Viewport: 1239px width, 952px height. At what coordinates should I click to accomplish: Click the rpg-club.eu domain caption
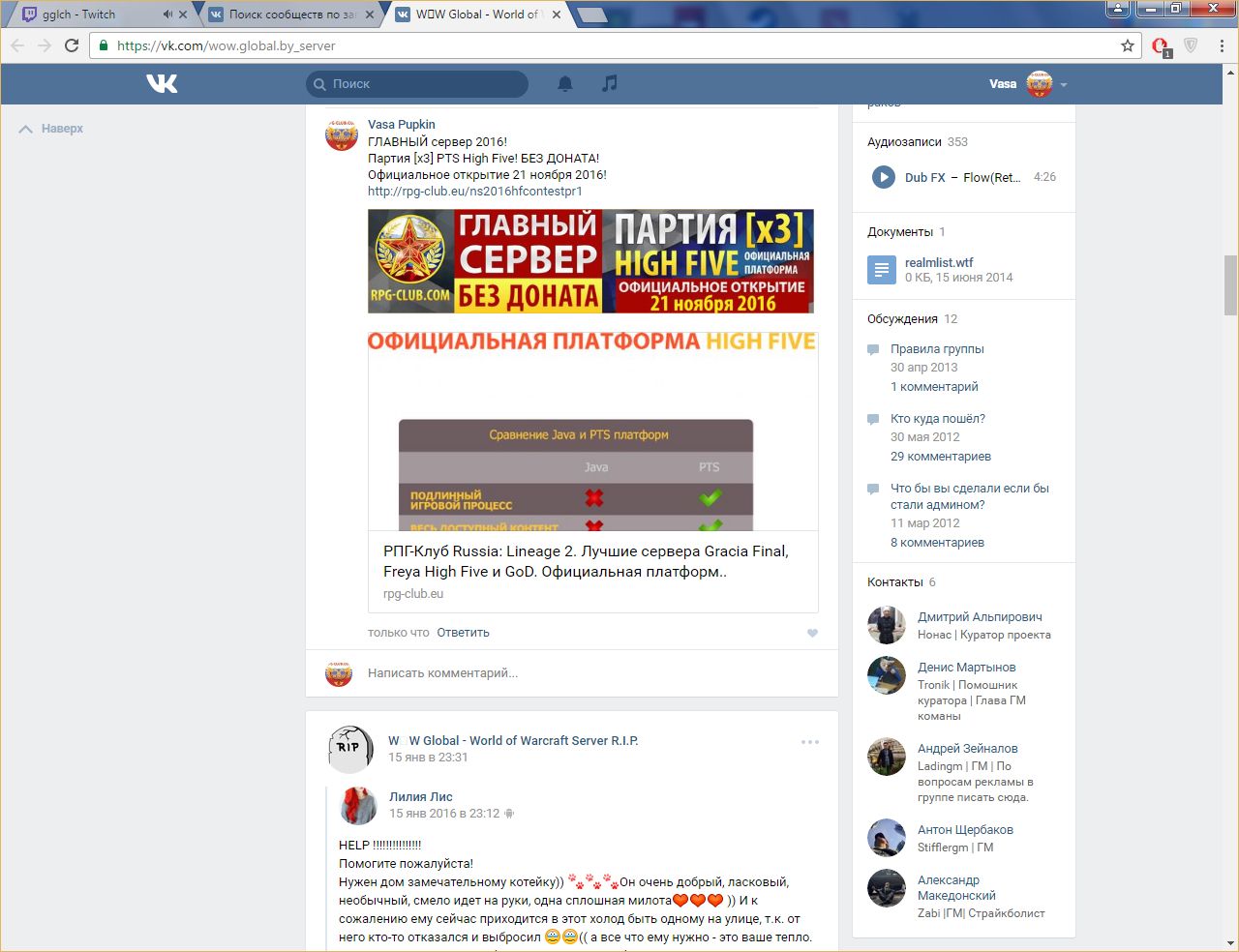click(413, 594)
